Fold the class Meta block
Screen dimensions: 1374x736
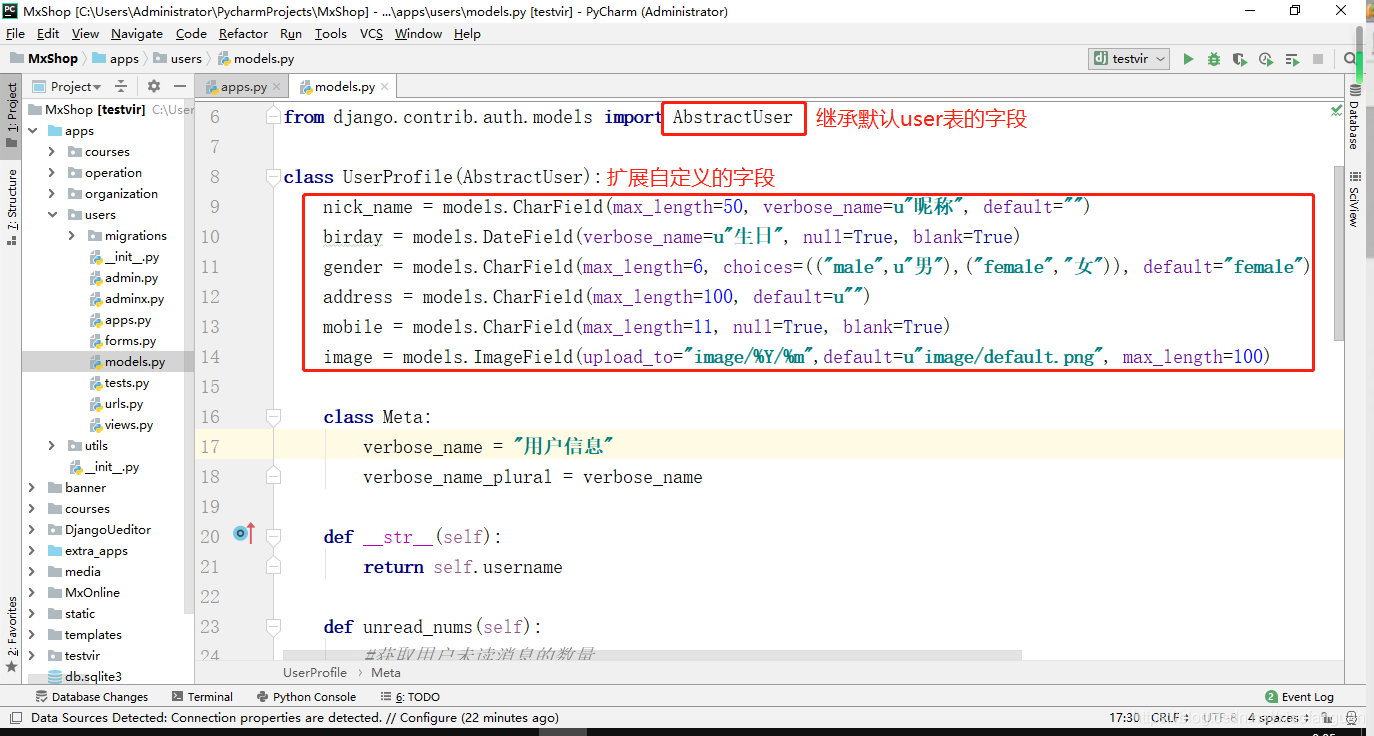[273, 416]
